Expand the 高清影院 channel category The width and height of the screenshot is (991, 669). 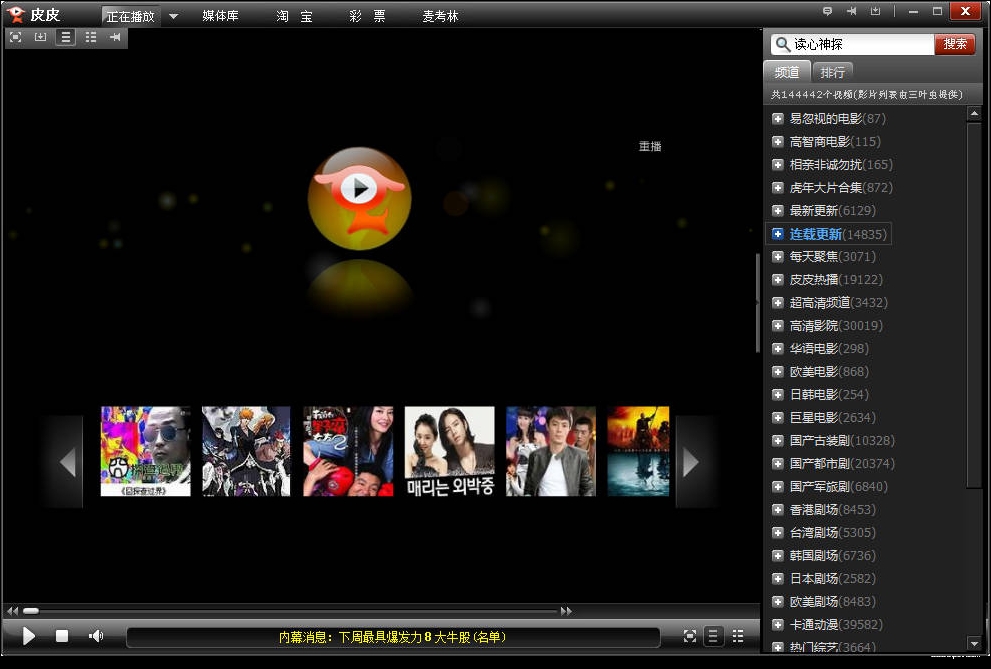pos(778,326)
